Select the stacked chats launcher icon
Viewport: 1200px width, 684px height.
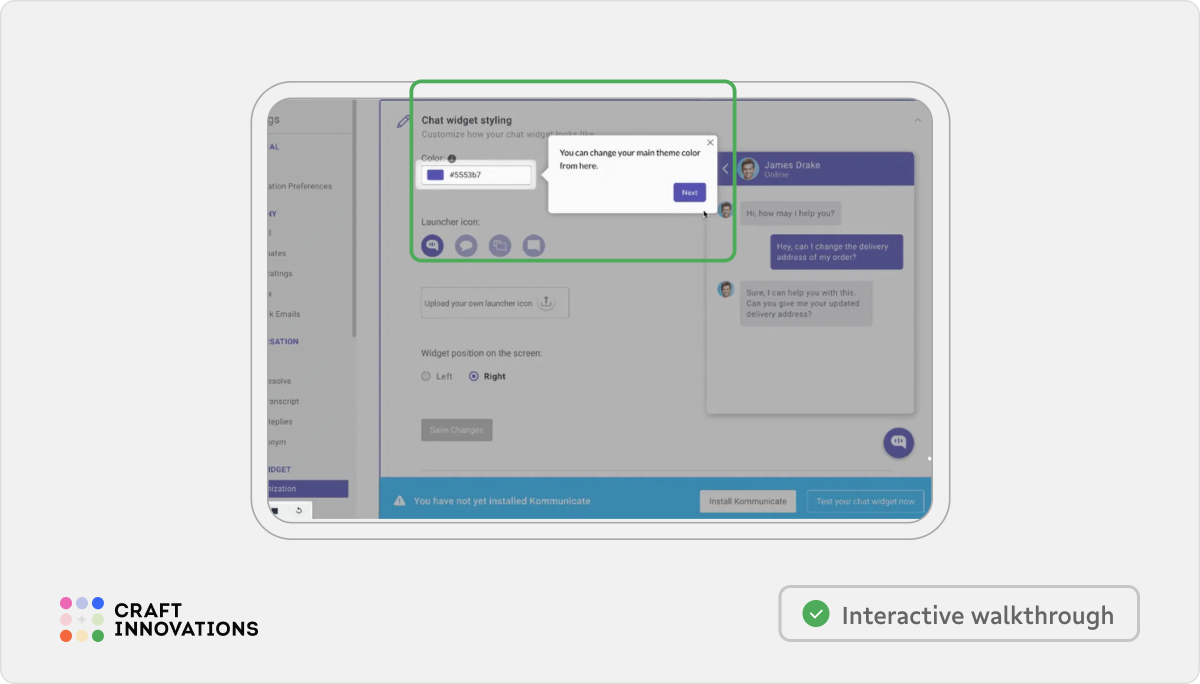click(x=500, y=245)
